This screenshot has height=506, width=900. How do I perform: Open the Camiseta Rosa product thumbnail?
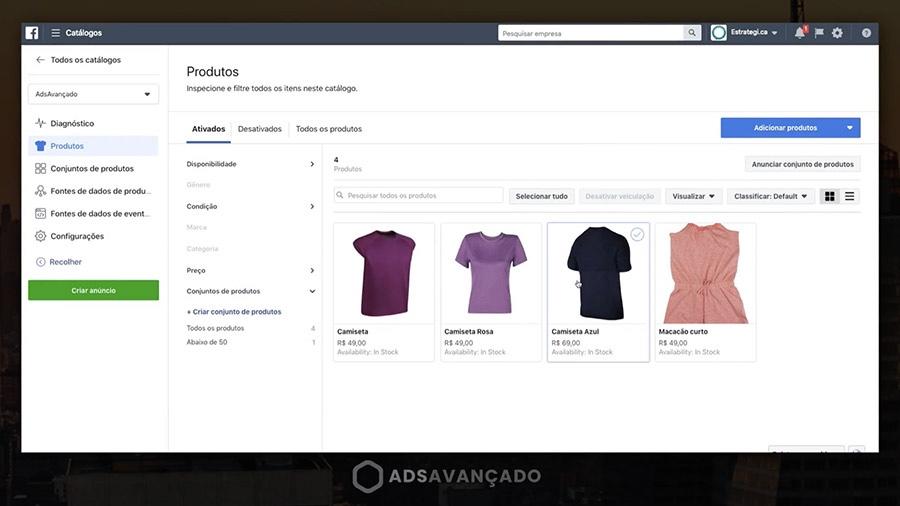tap(491, 274)
